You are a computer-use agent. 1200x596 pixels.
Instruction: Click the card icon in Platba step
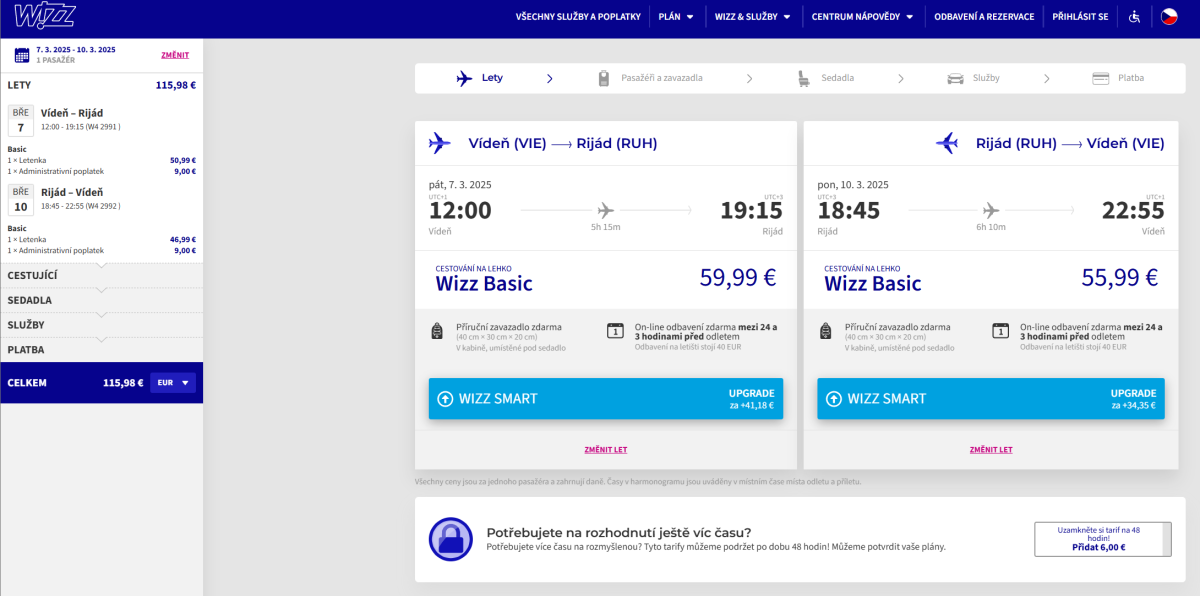tap(1101, 78)
